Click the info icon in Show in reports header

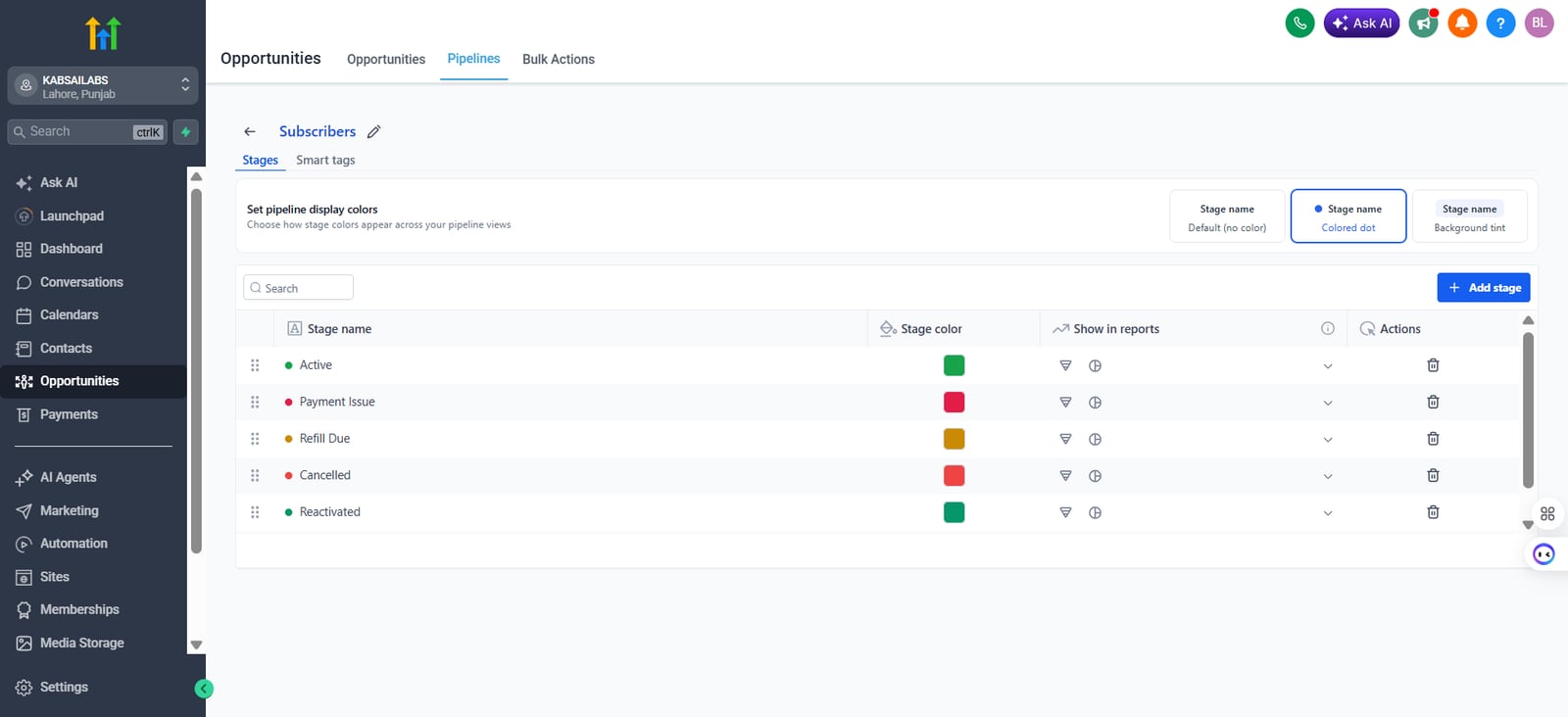[1328, 329]
